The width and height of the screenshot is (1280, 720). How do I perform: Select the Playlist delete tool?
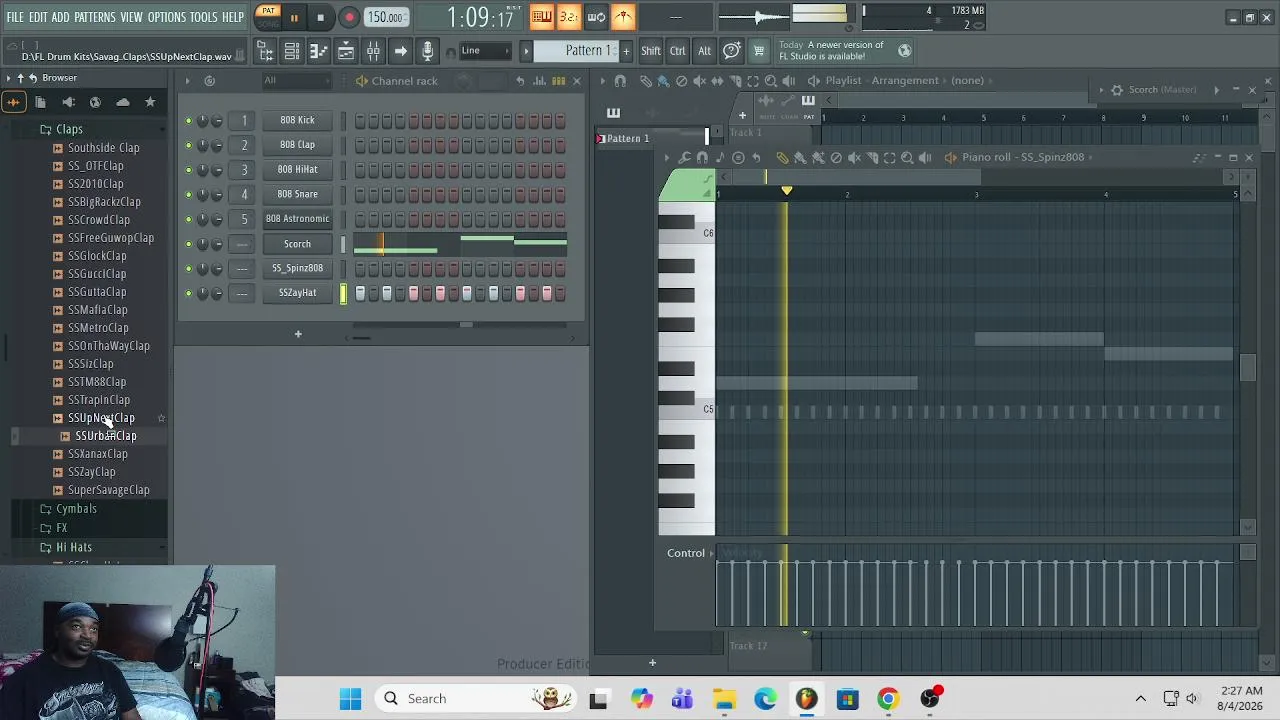coord(681,81)
